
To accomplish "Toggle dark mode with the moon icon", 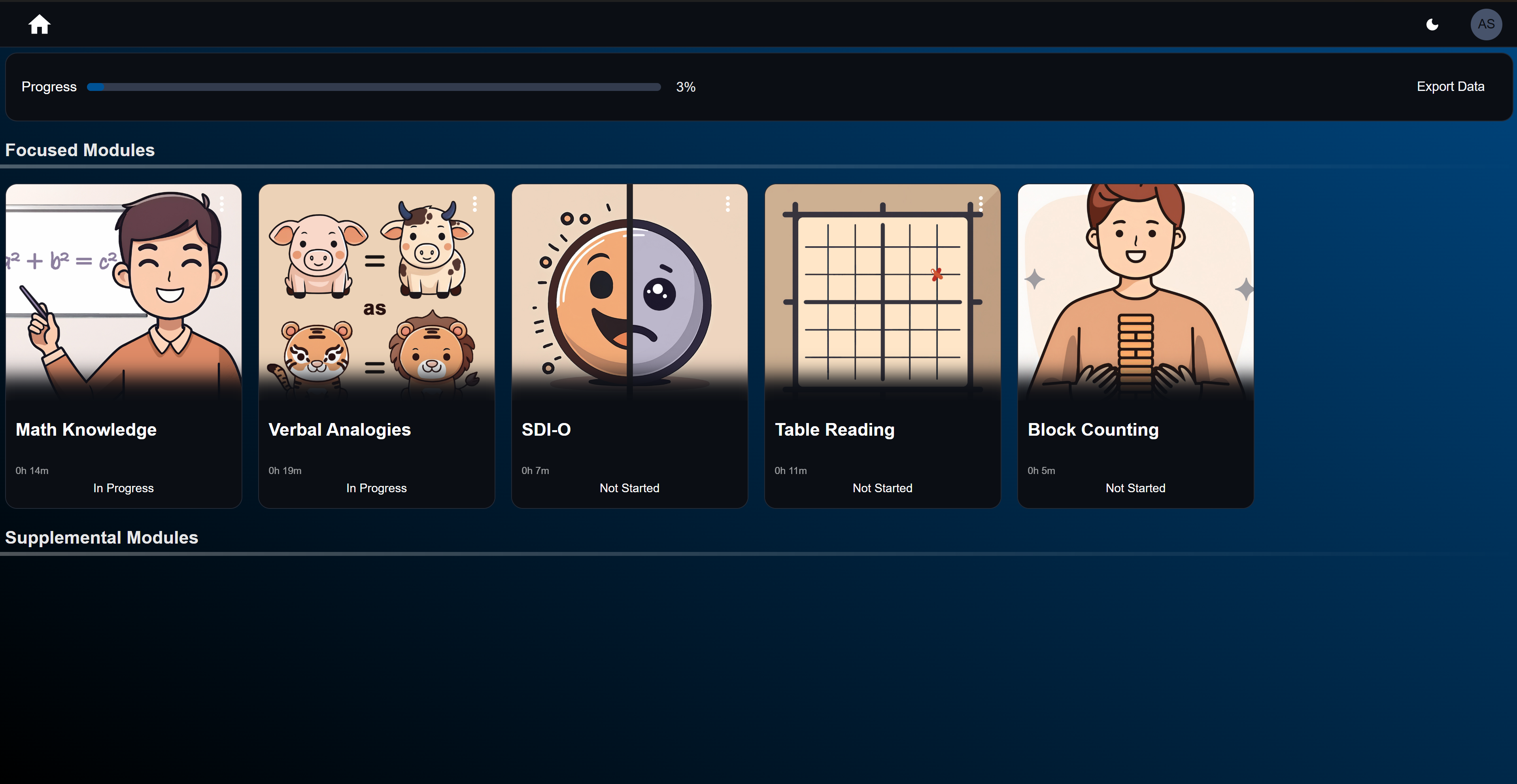I will tap(1432, 24).
